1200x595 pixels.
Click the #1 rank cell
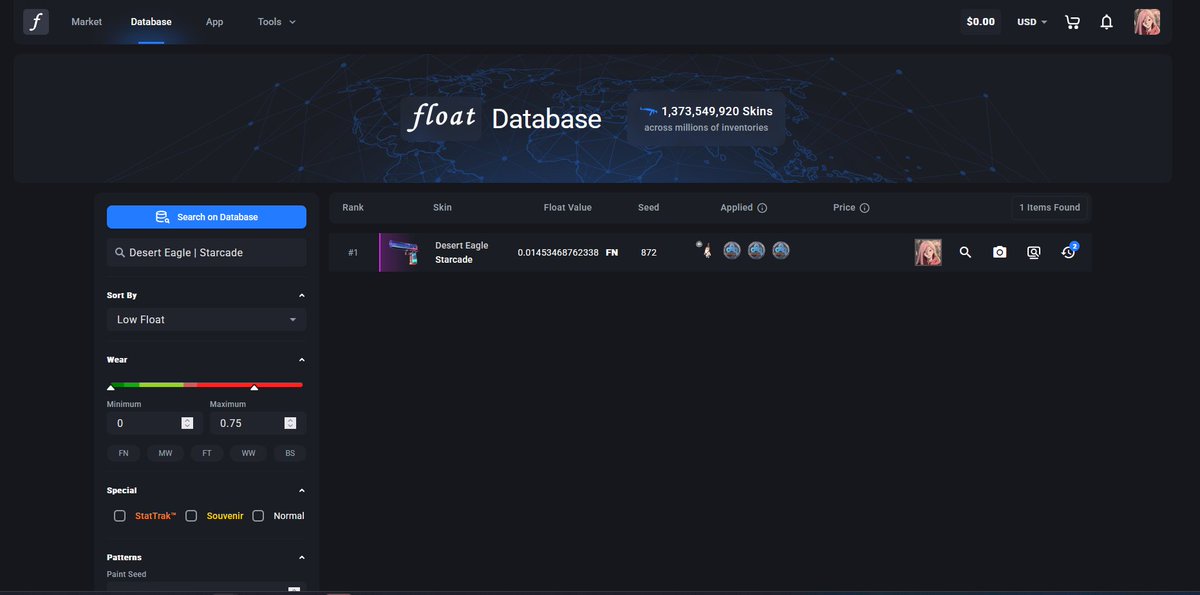353,253
